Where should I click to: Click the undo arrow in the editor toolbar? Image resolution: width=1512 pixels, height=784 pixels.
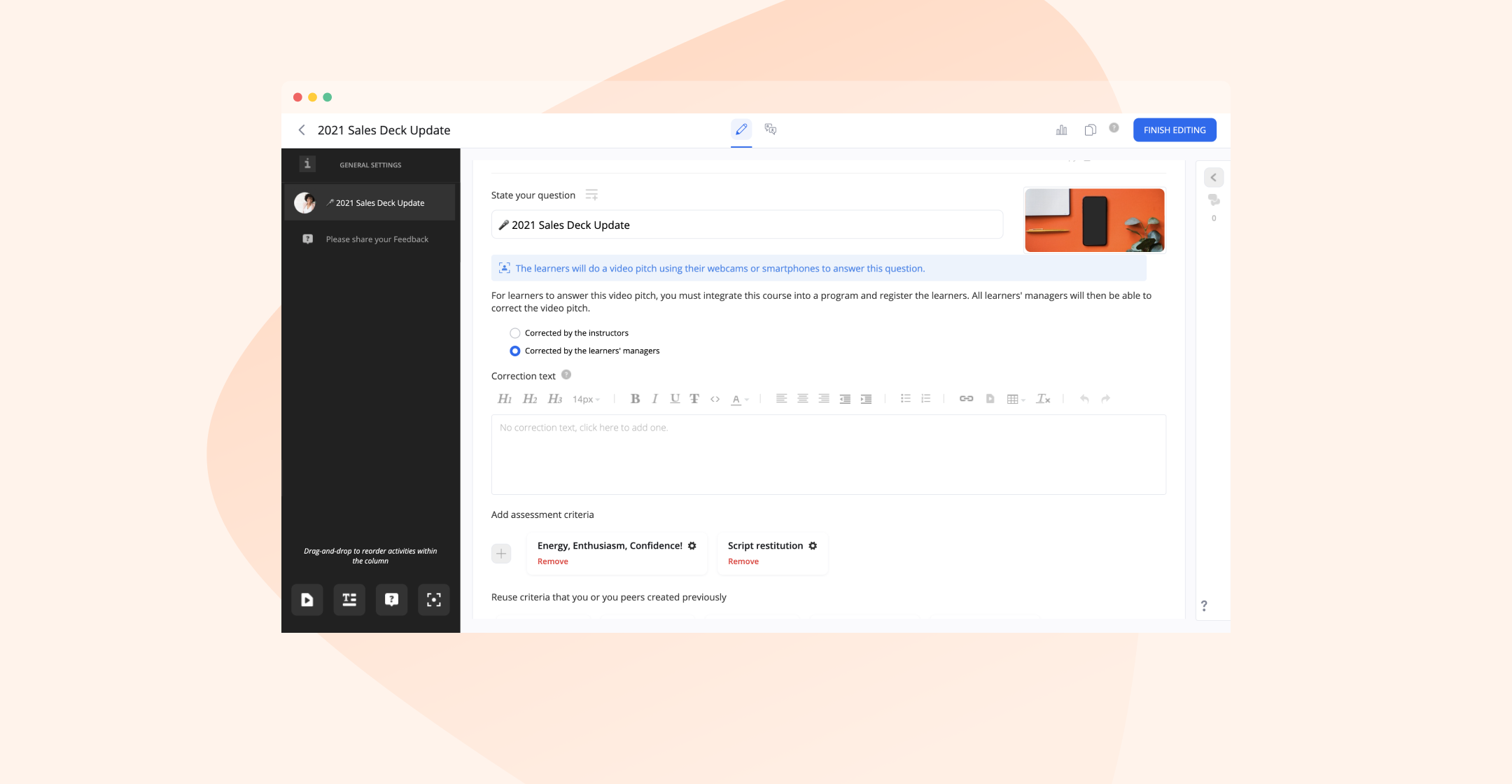(1084, 399)
